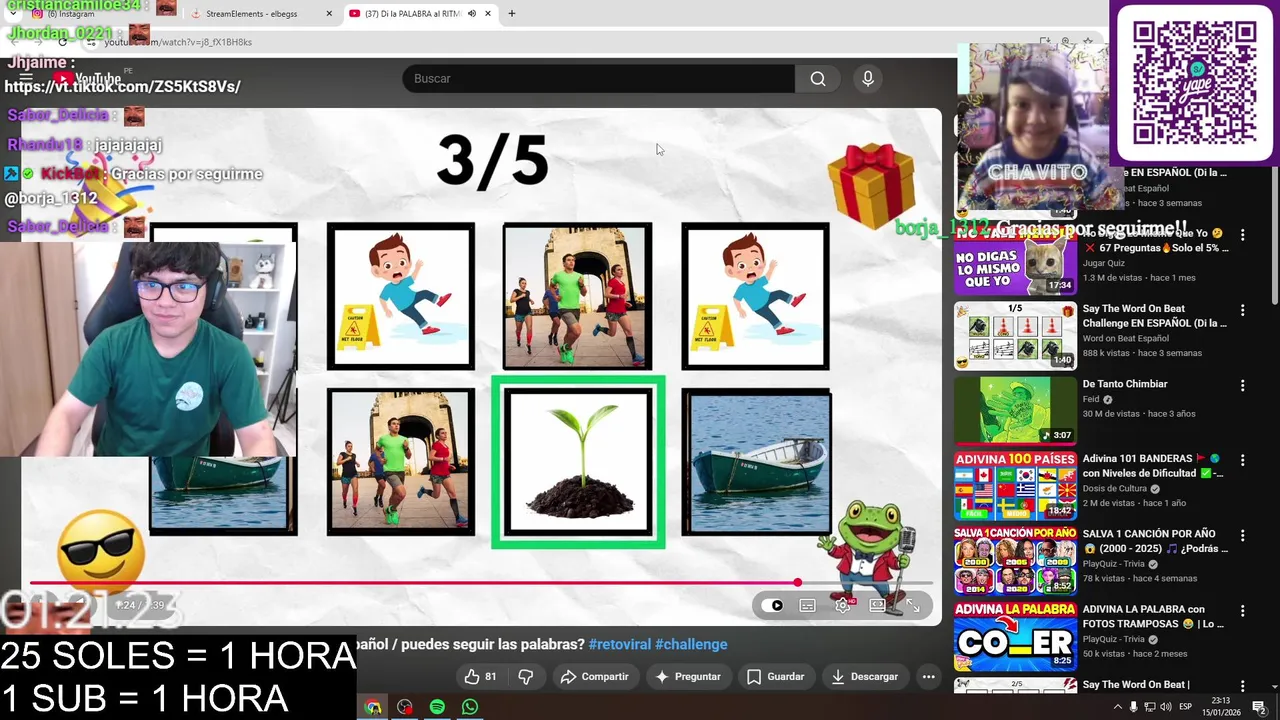Open options menu for De Tanto Chimbiar
The image size is (1280, 720).
point(1243,385)
